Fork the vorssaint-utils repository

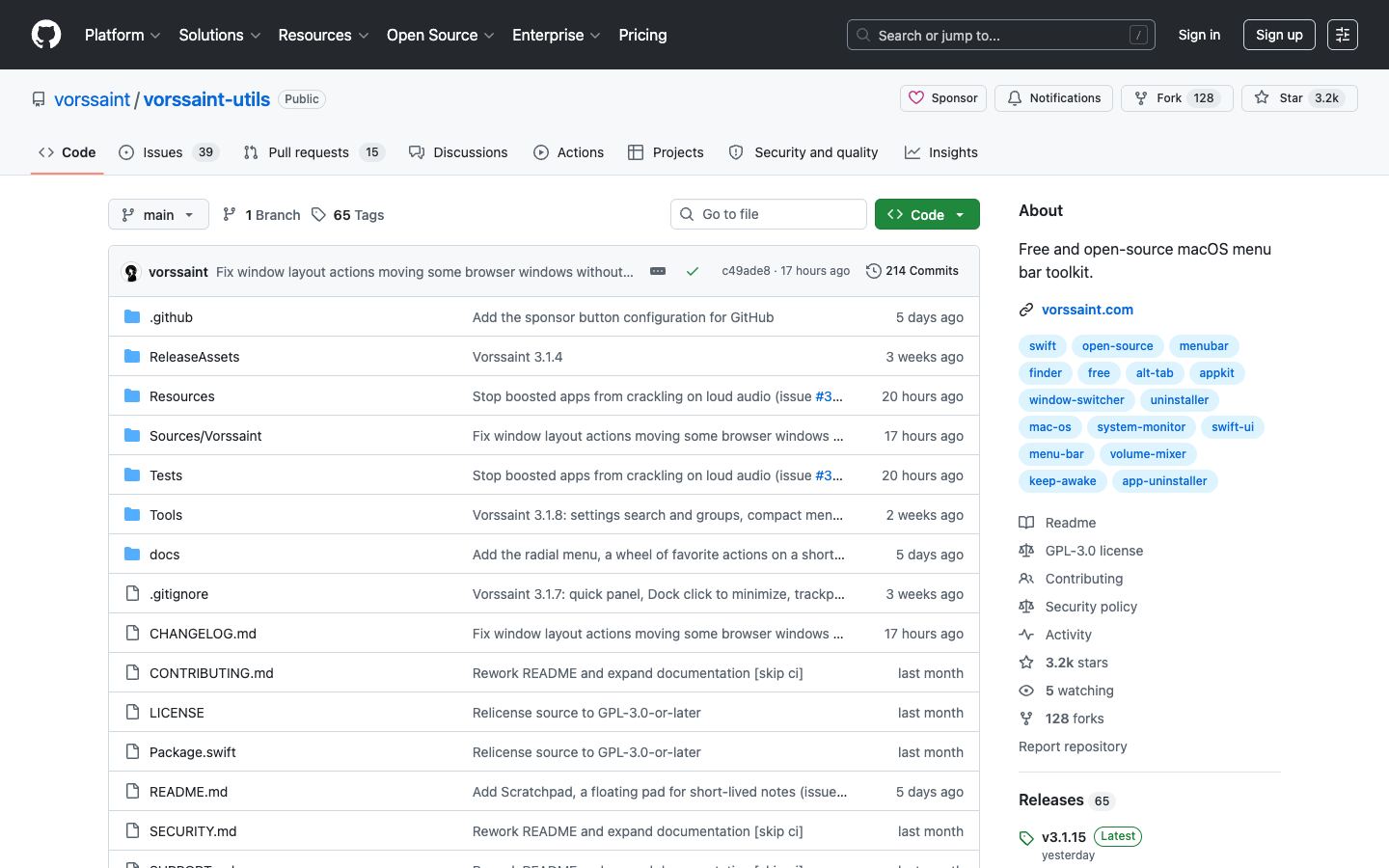tap(1177, 98)
